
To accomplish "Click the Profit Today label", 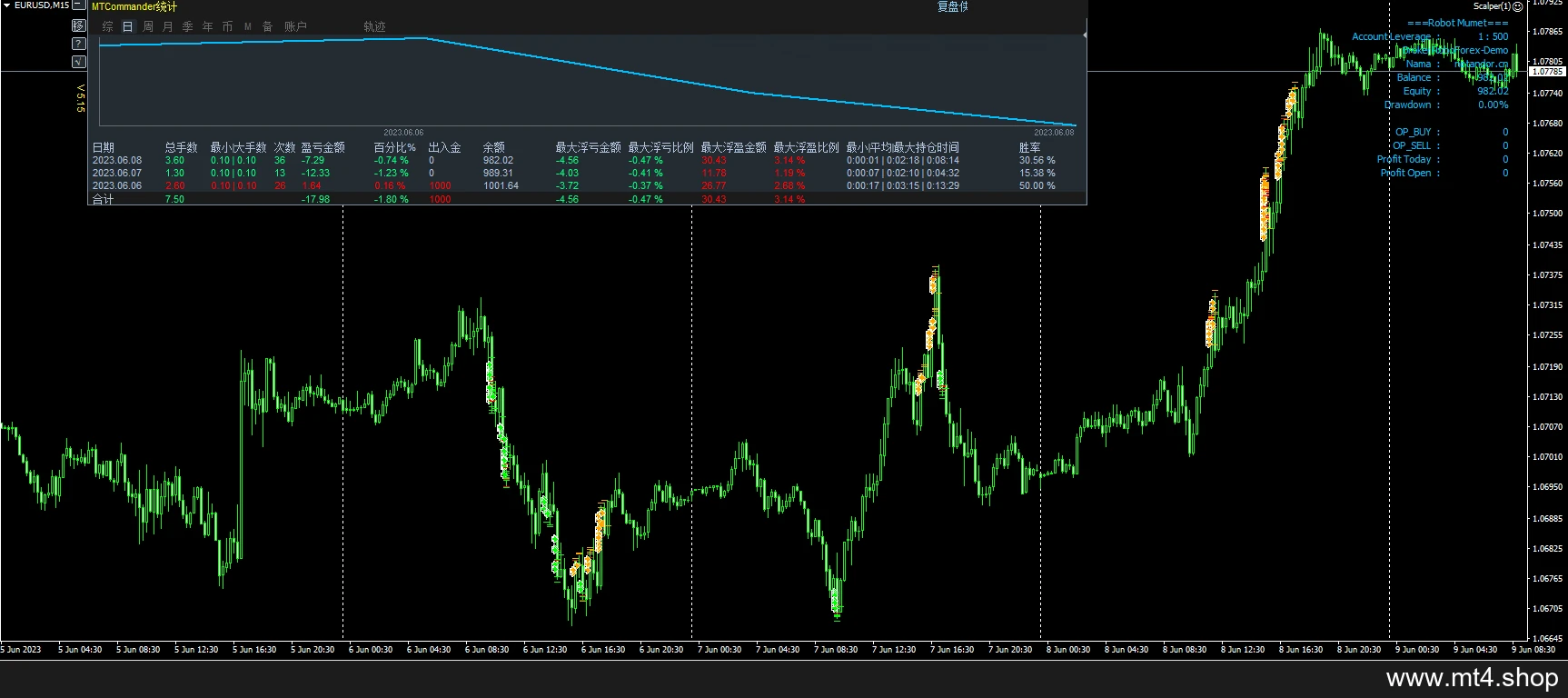I will pyautogui.click(x=1404, y=159).
